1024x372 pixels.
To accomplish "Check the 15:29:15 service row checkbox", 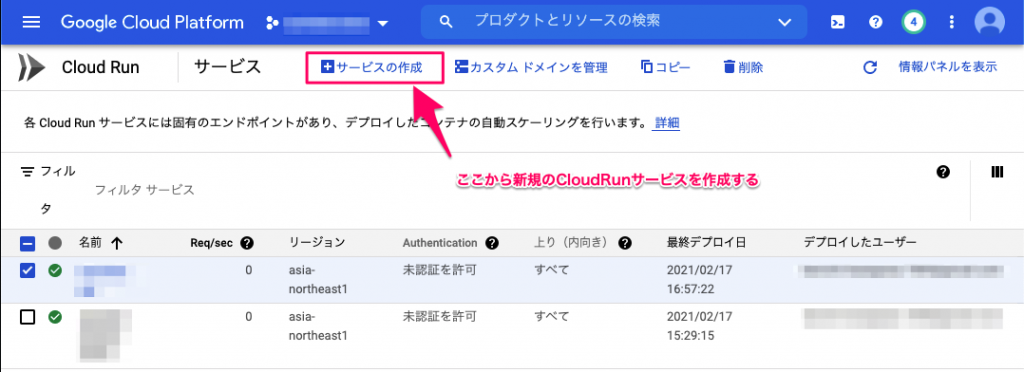I will (27, 318).
